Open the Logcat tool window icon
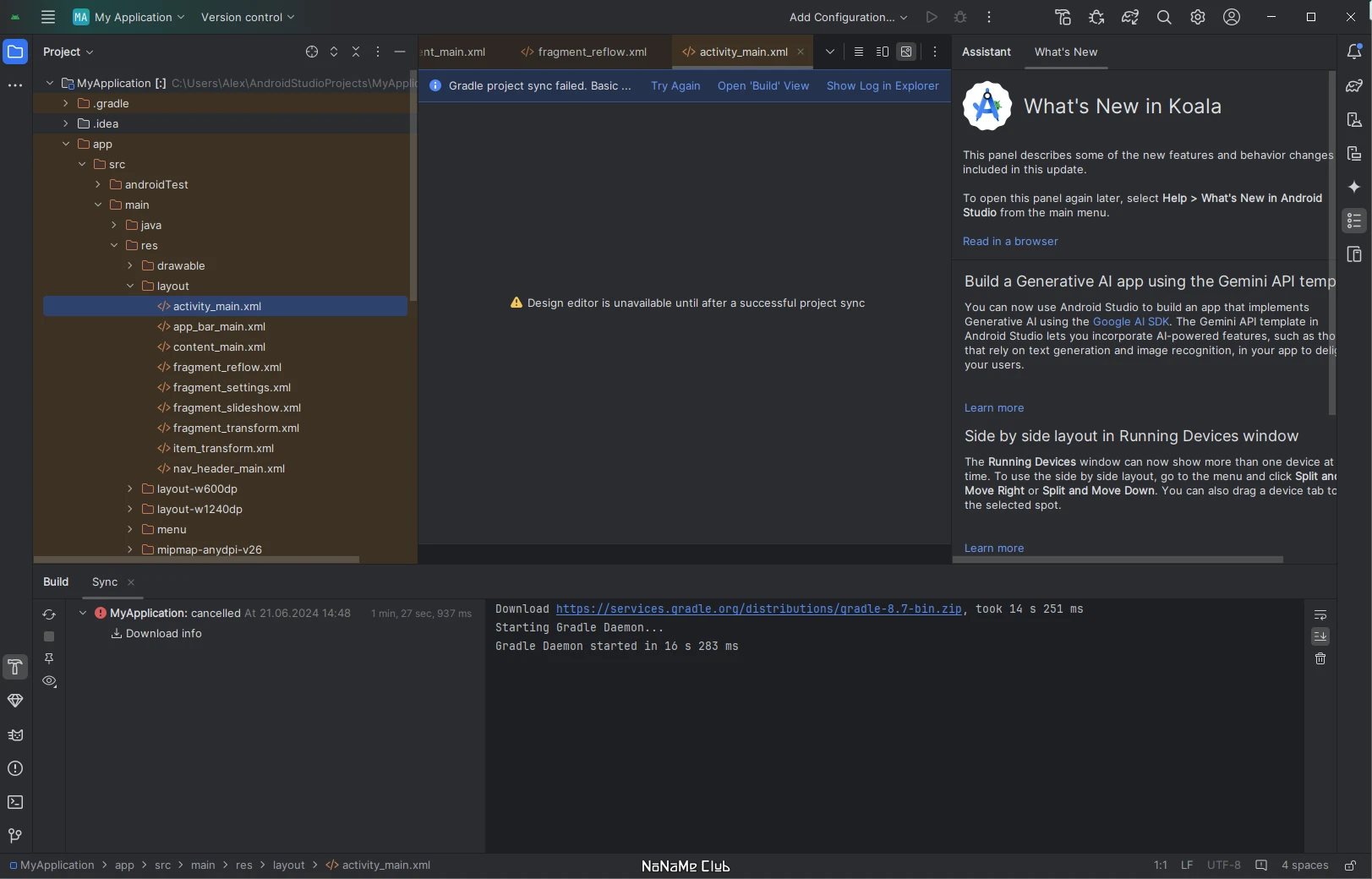 pos(15,734)
